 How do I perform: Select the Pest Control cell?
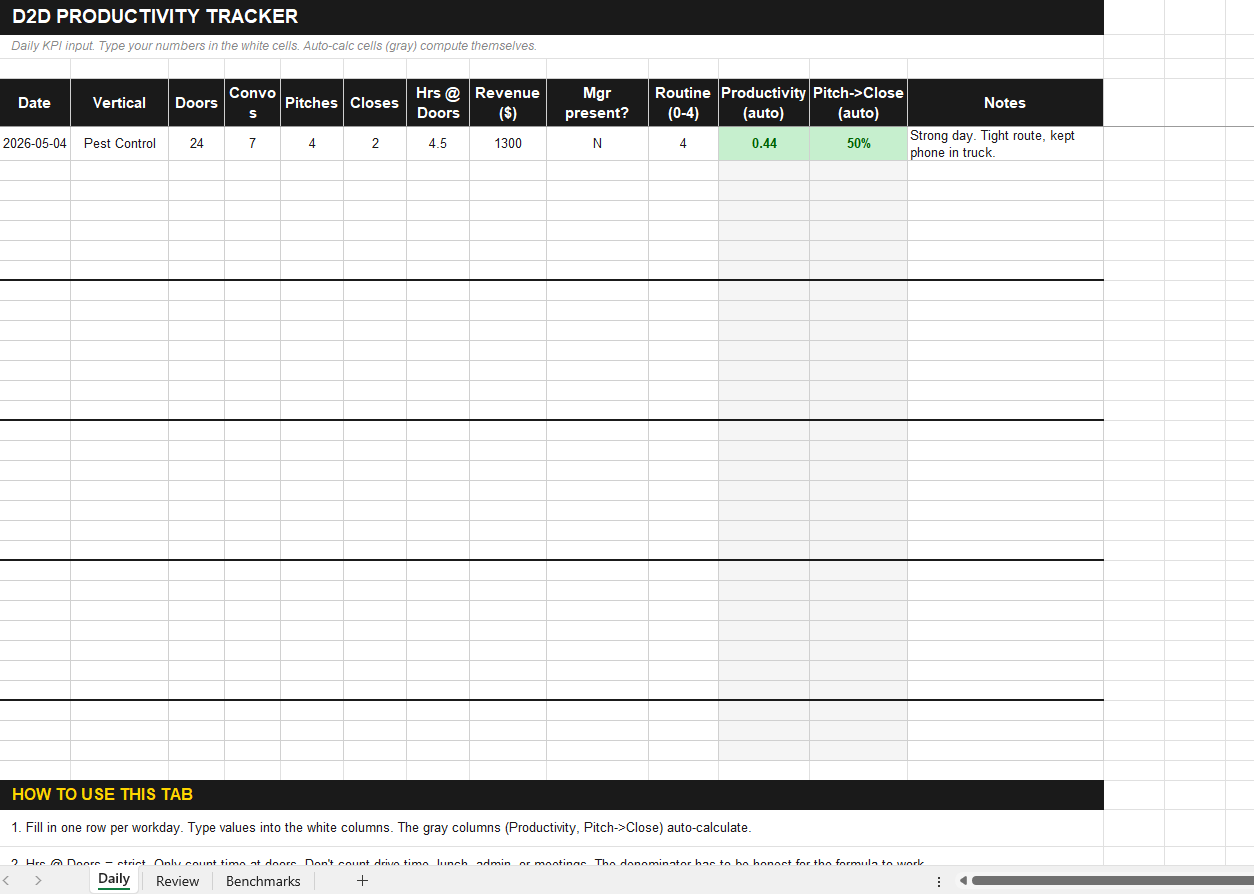click(119, 143)
